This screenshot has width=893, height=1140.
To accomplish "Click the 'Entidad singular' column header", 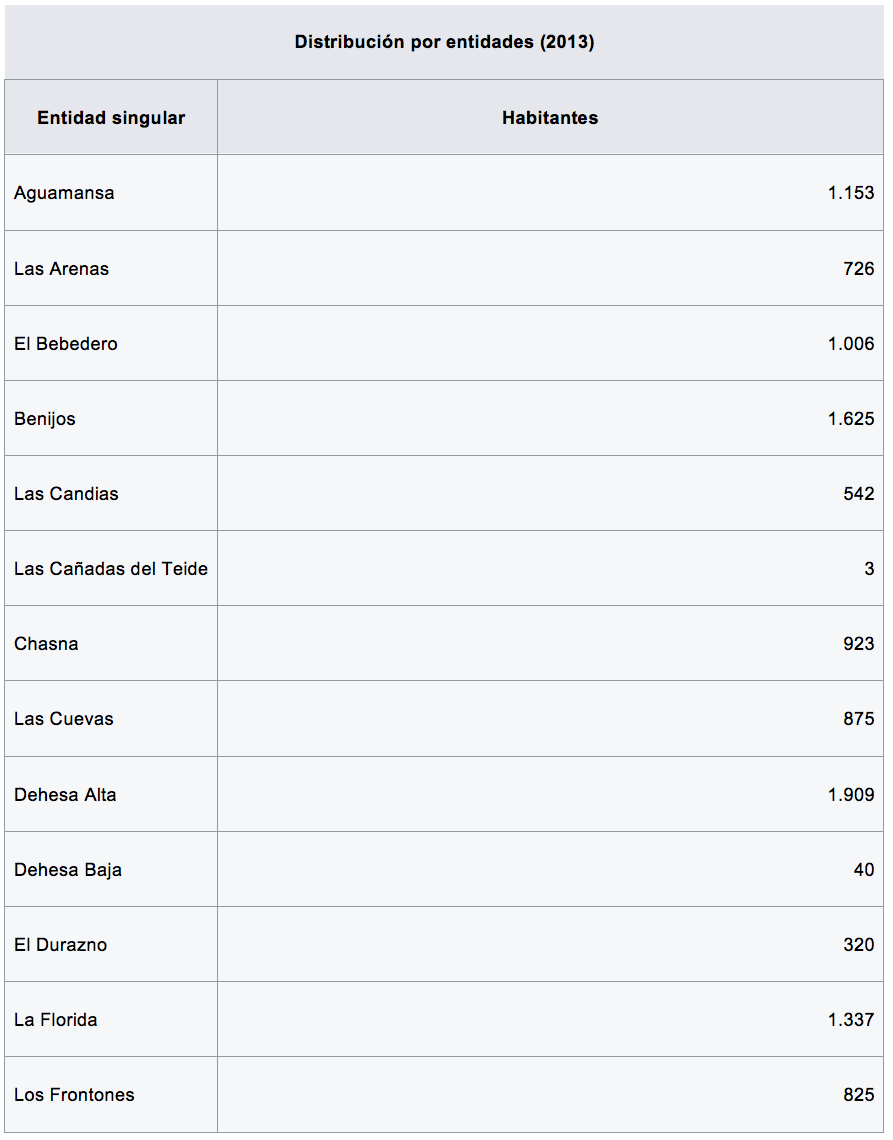I will [x=111, y=118].
